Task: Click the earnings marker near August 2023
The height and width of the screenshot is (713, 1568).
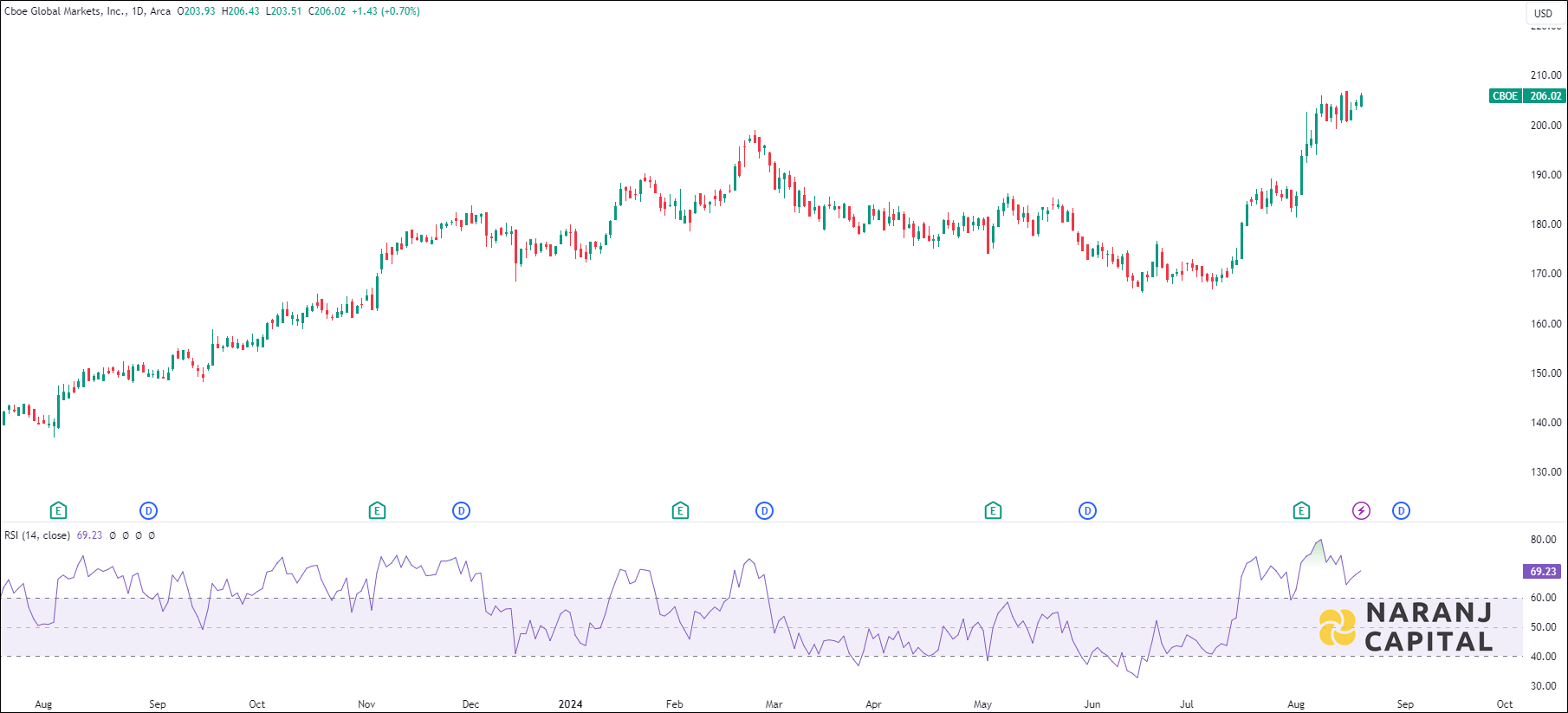Action: 58,511
